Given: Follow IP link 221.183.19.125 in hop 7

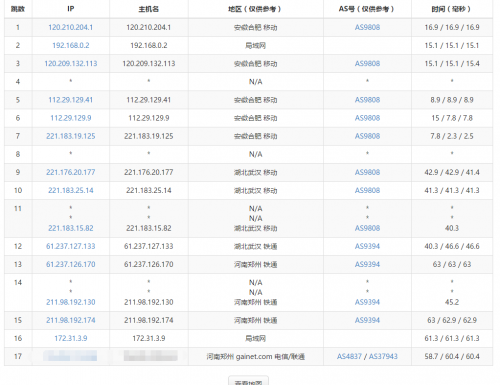Looking at the screenshot, I should pos(71,136).
